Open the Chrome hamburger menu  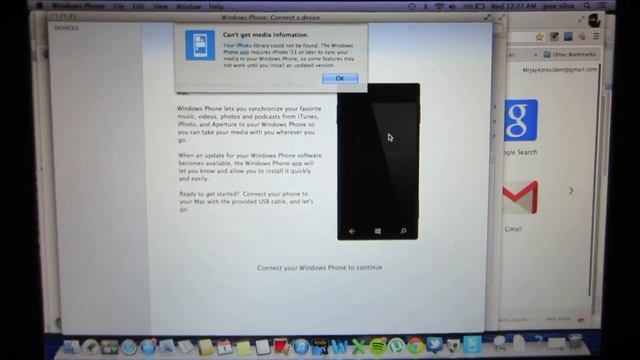(x=596, y=36)
